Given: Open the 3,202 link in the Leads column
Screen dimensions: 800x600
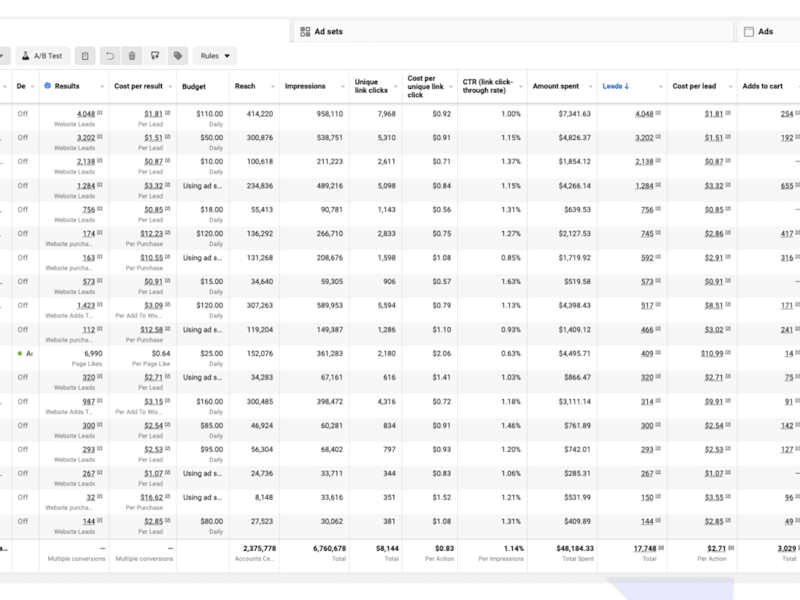Looking at the screenshot, I should click(644, 138).
